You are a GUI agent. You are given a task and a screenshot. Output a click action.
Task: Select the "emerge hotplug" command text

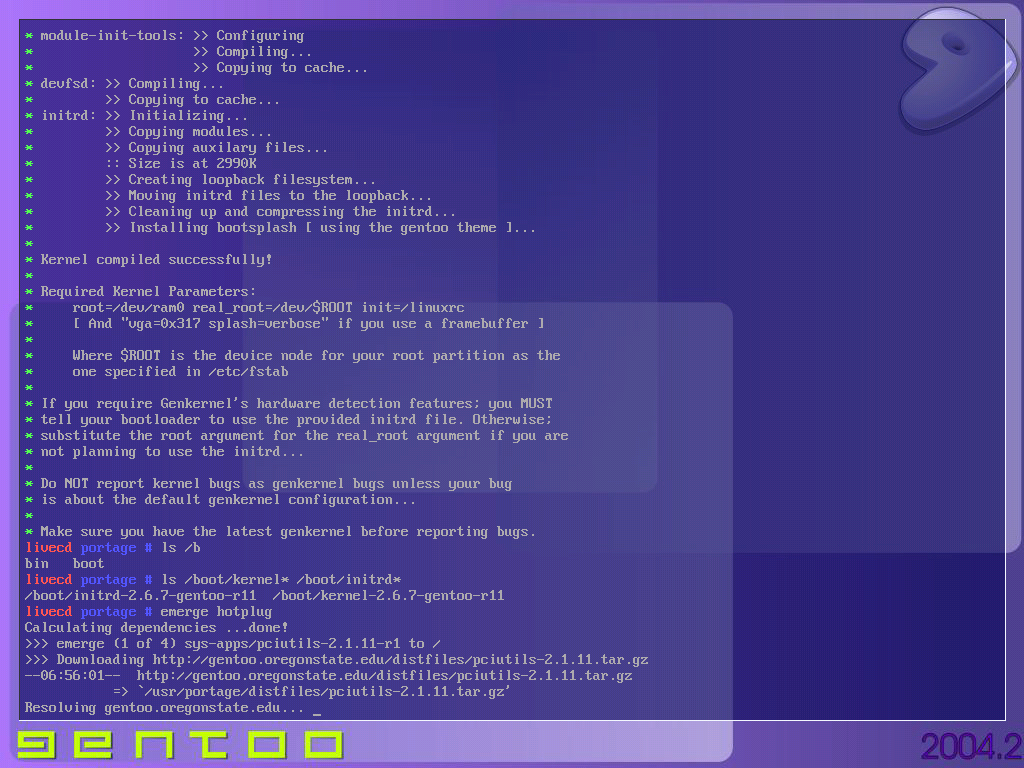pyautogui.click(x=216, y=612)
